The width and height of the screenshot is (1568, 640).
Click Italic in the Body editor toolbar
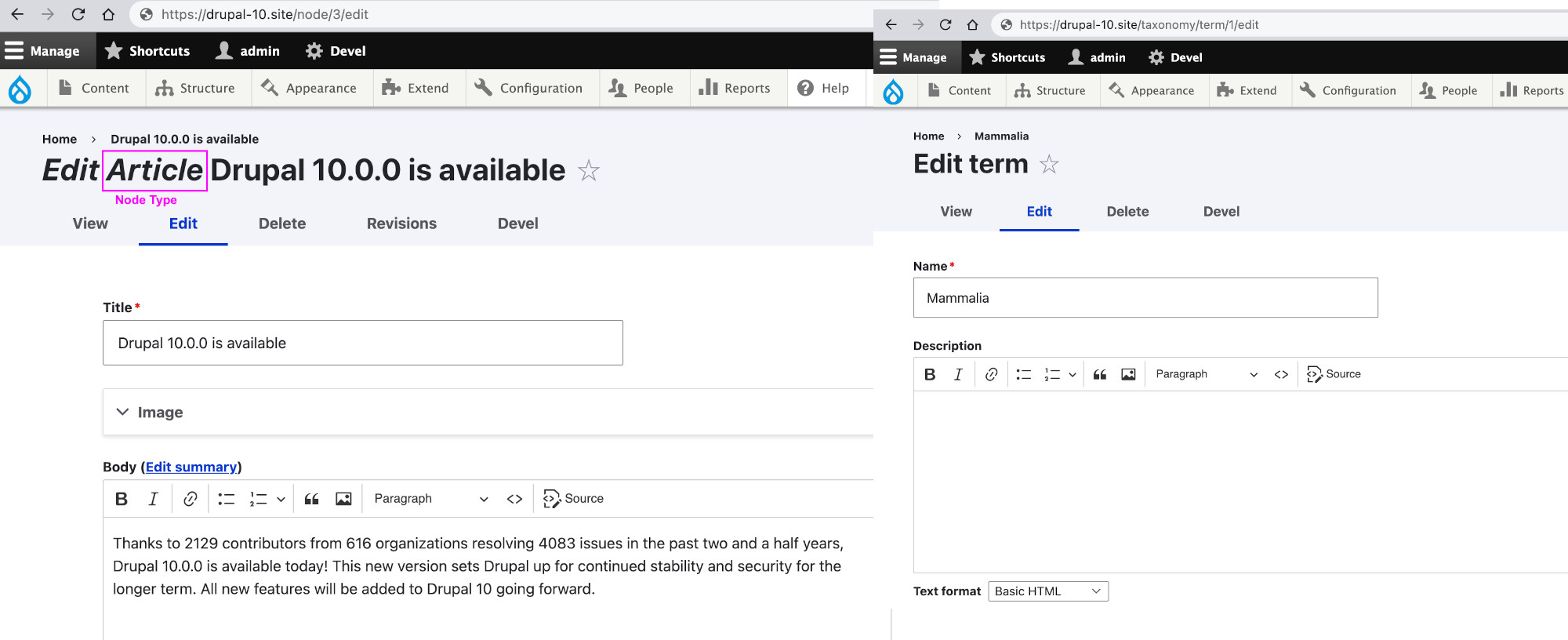pos(153,499)
